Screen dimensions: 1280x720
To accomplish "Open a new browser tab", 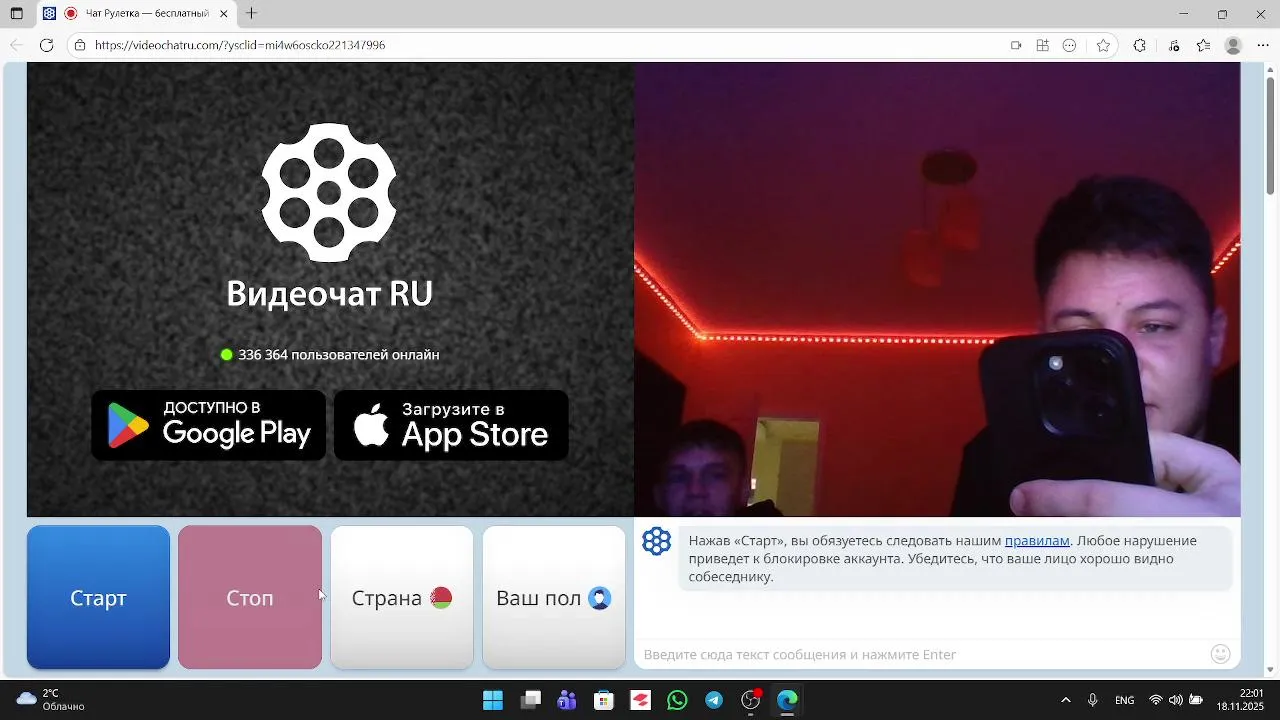I will point(252,14).
